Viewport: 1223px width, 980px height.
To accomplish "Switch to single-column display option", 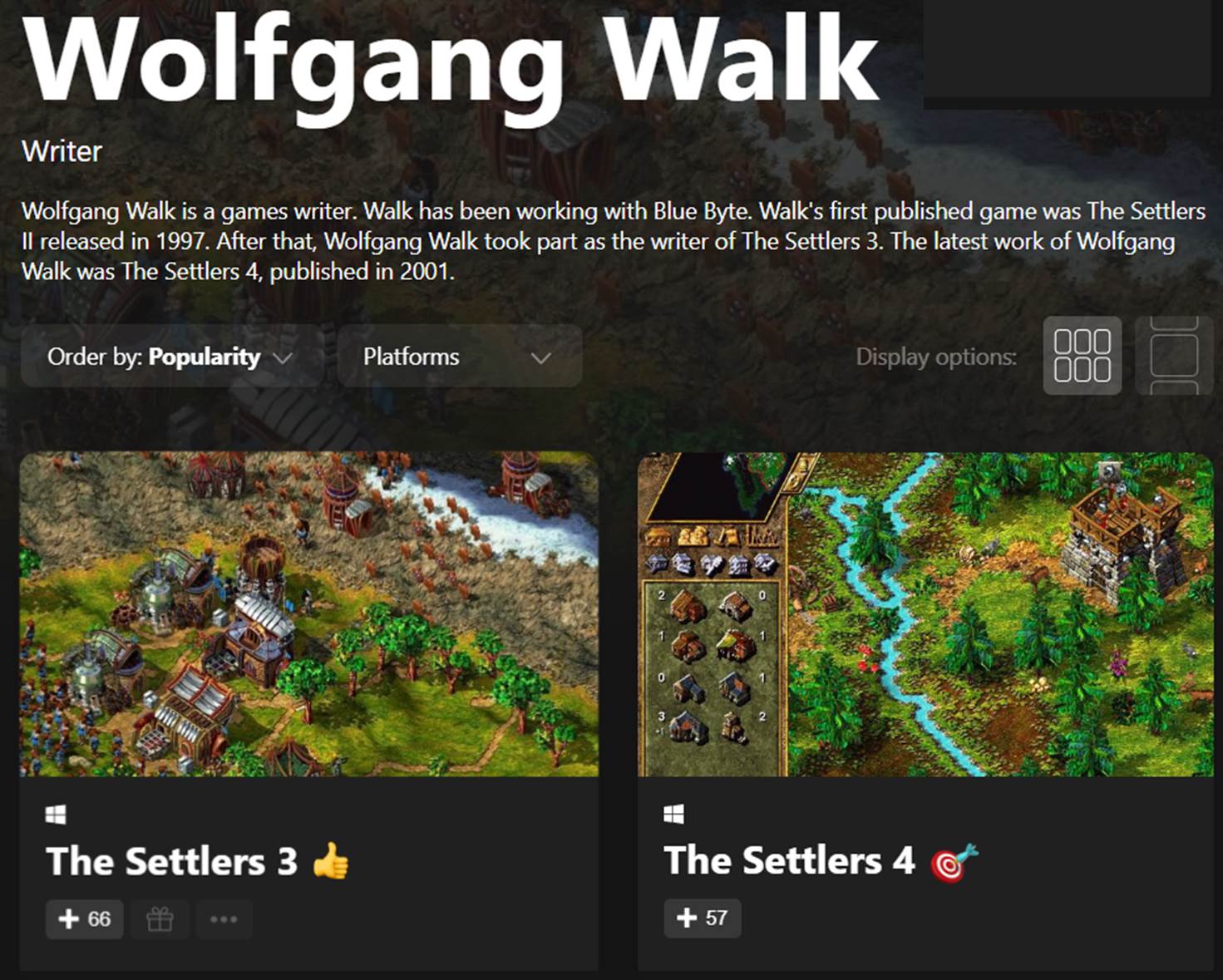I will (1173, 356).
